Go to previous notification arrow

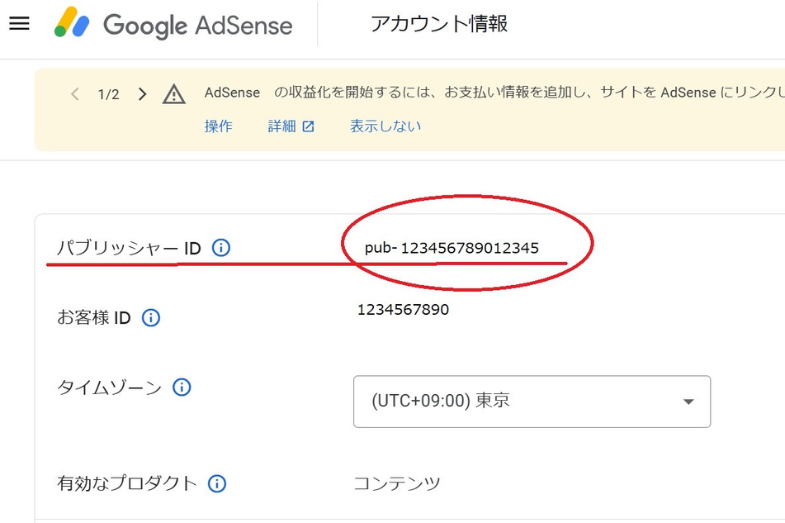(x=75, y=94)
